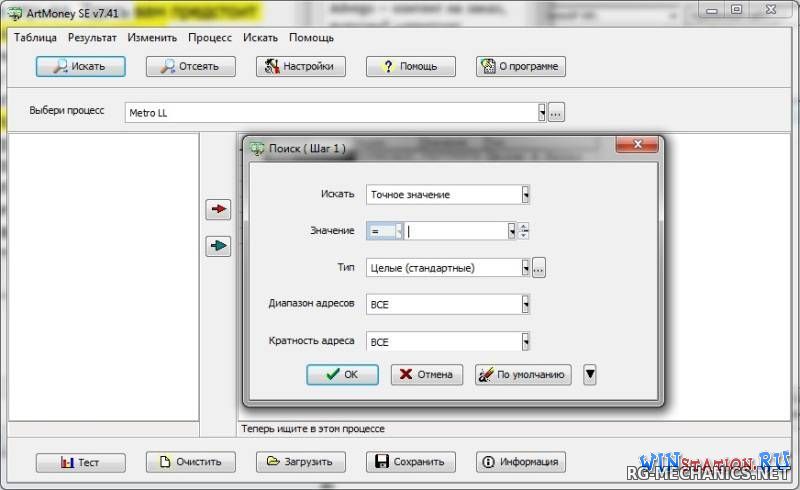
Task: Confirm the search with OK button
Action: (342, 375)
